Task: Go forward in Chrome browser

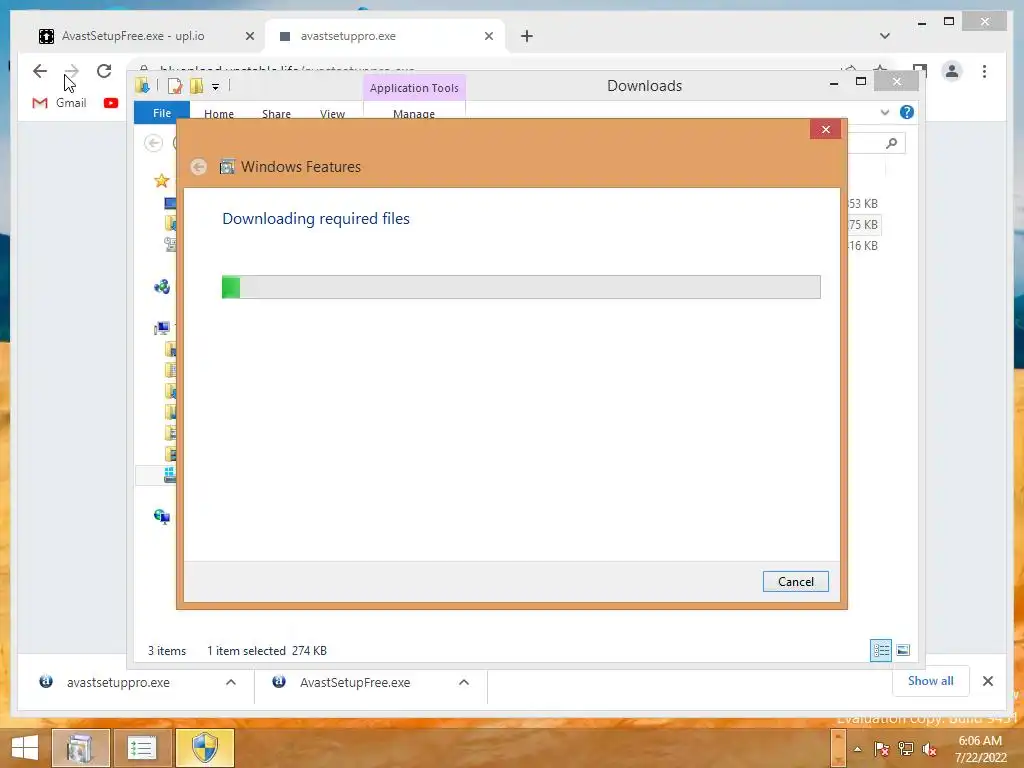Action: (x=72, y=71)
